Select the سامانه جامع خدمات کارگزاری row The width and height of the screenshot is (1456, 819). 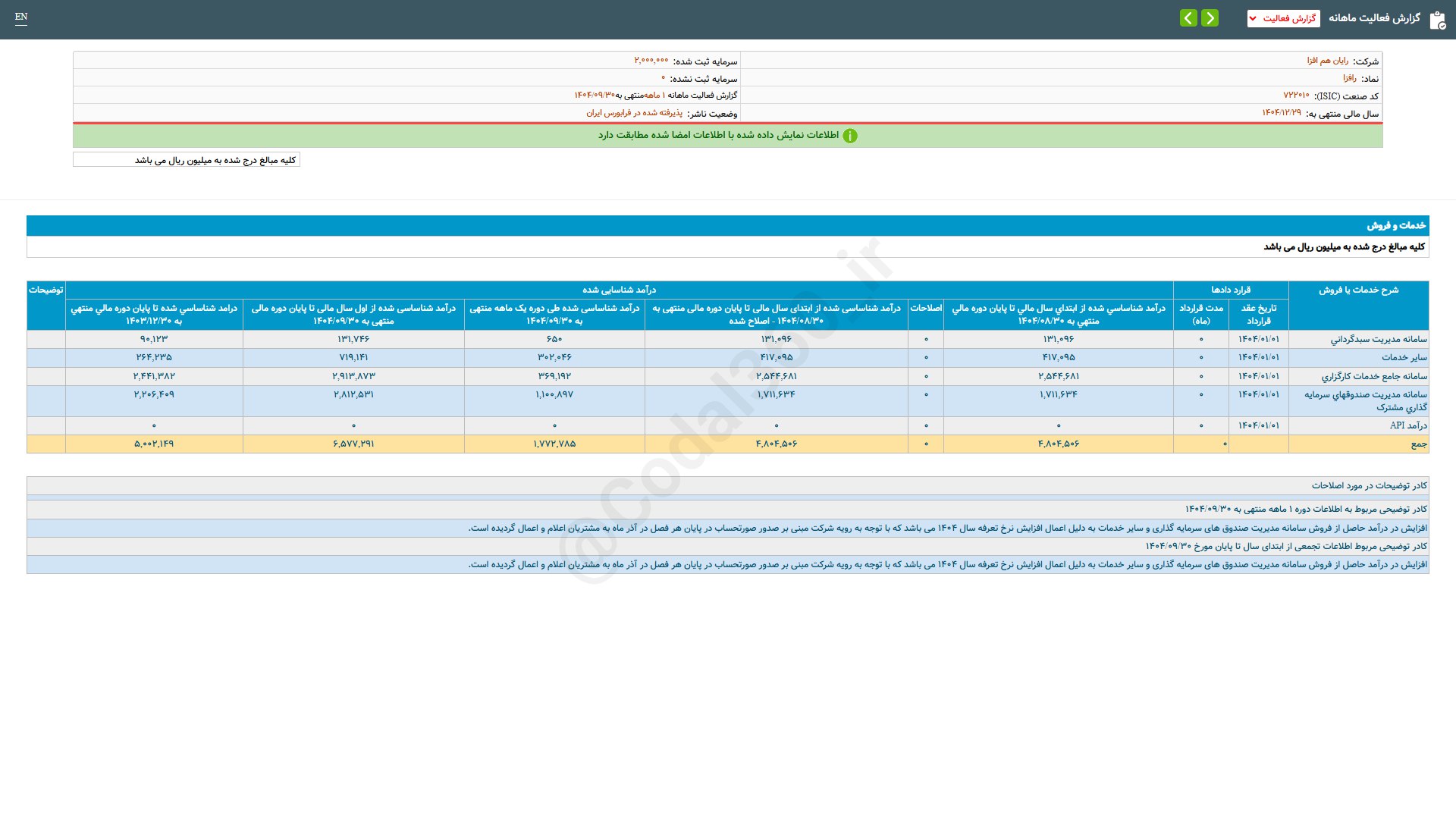pyautogui.click(x=1373, y=376)
